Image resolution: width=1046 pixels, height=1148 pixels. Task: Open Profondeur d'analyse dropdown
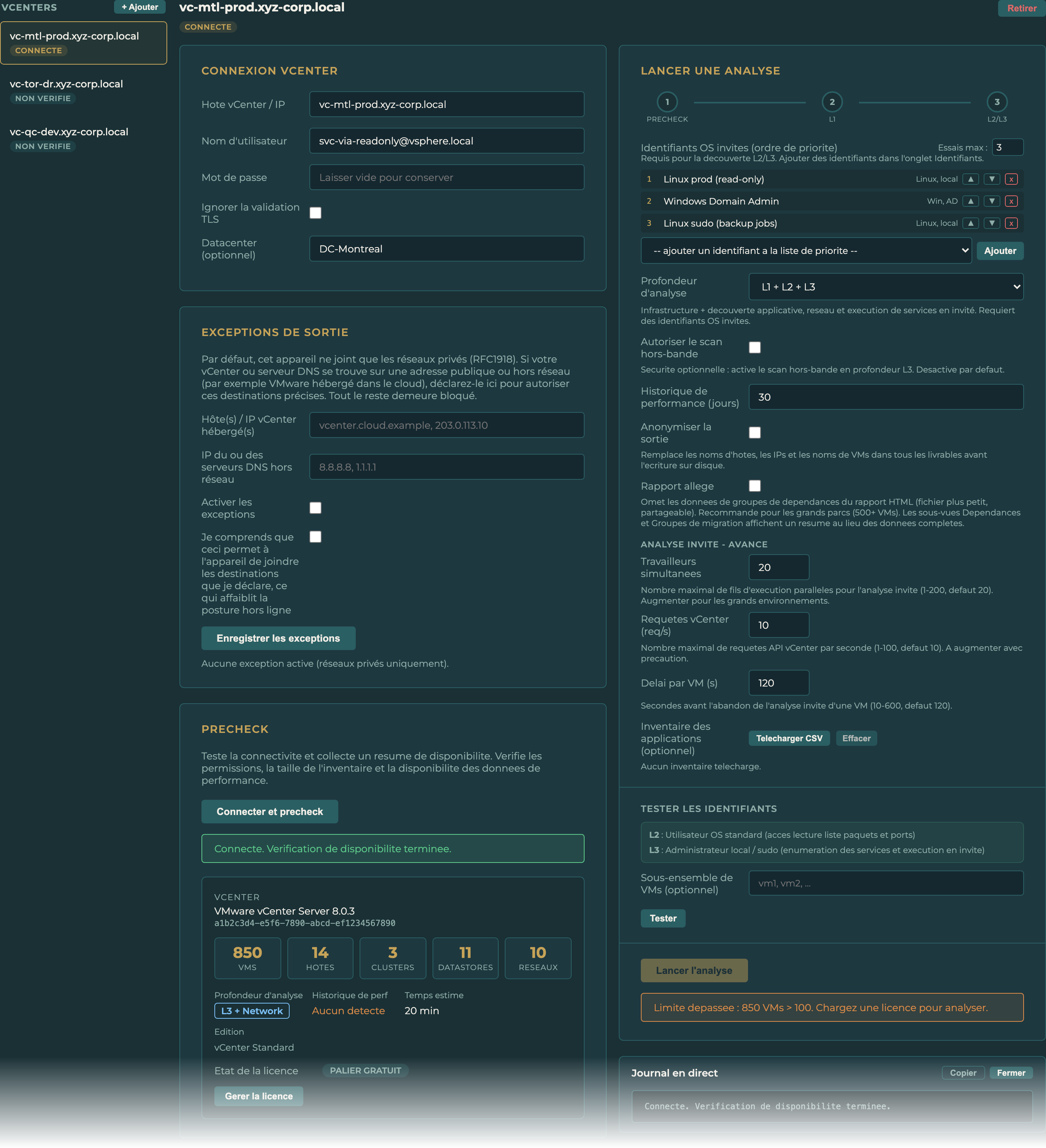(x=886, y=287)
